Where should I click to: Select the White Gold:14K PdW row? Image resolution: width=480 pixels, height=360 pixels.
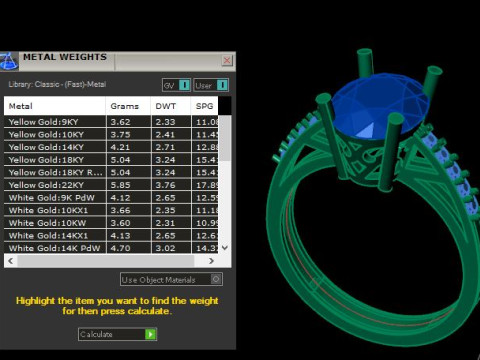[111, 248]
